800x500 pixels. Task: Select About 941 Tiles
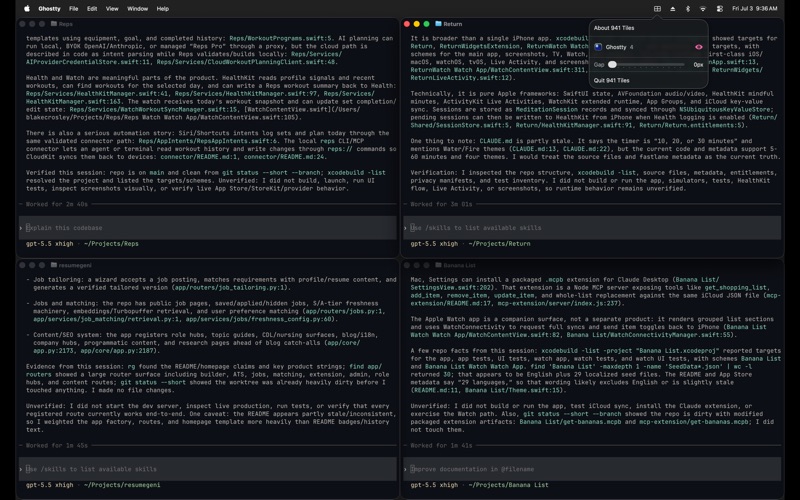pos(614,28)
